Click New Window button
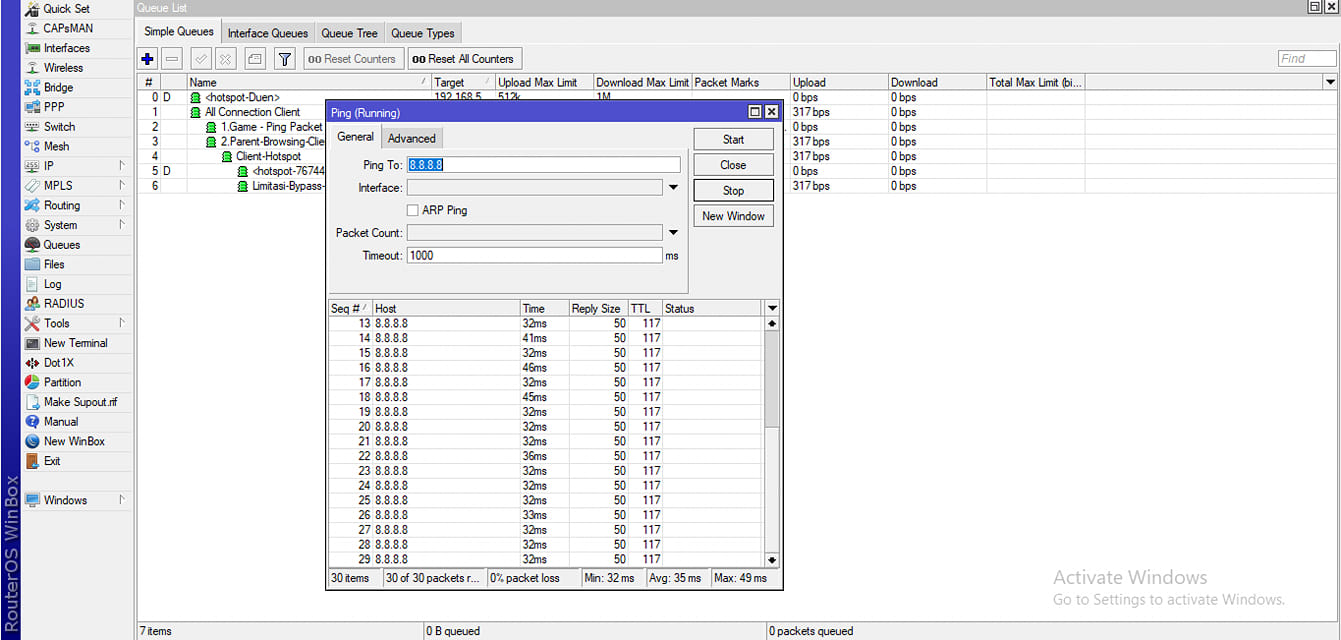1341x640 pixels. coord(733,216)
